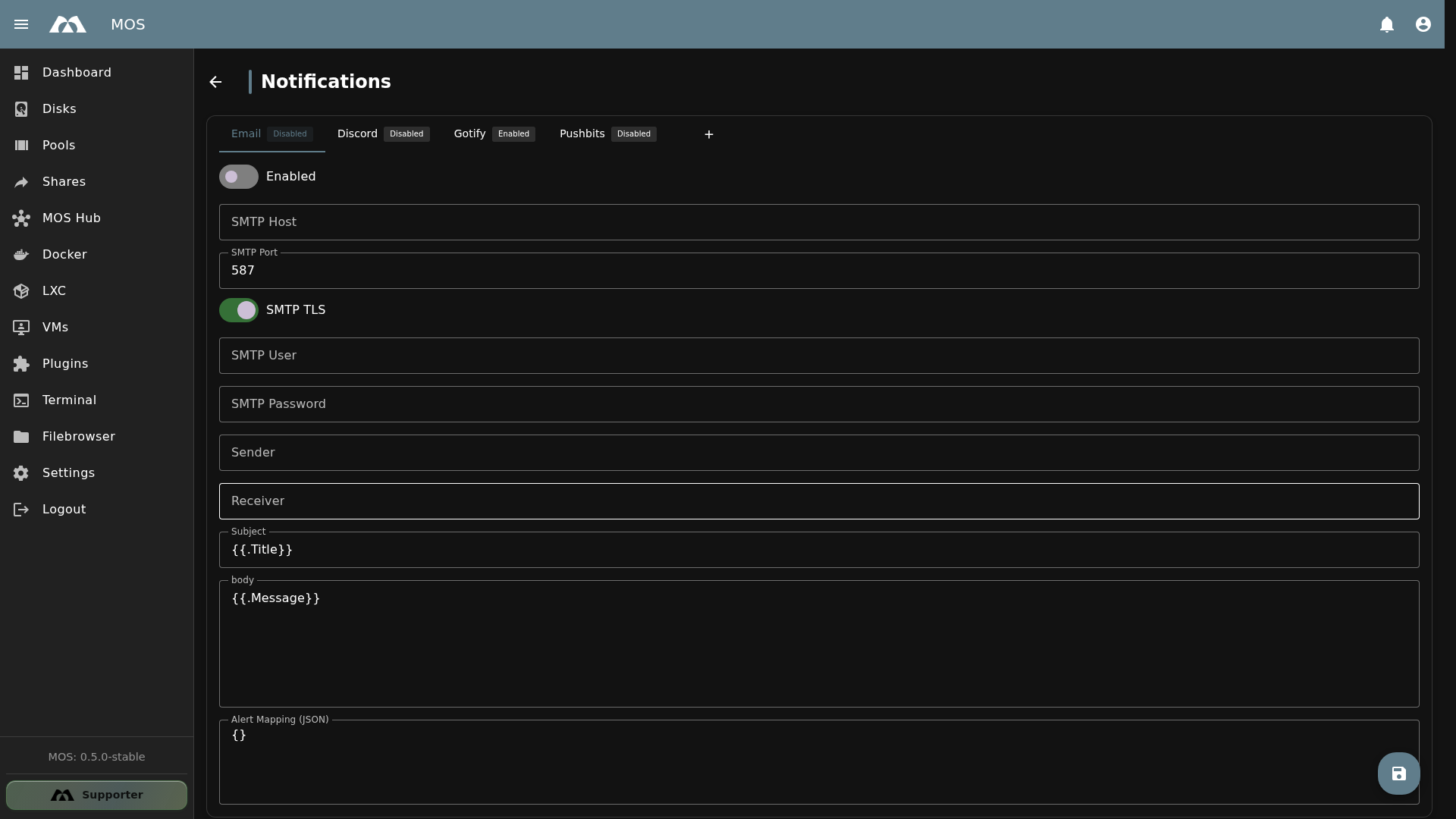Add a new notification provider tab
1456x819 pixels.
pos(709,134)
